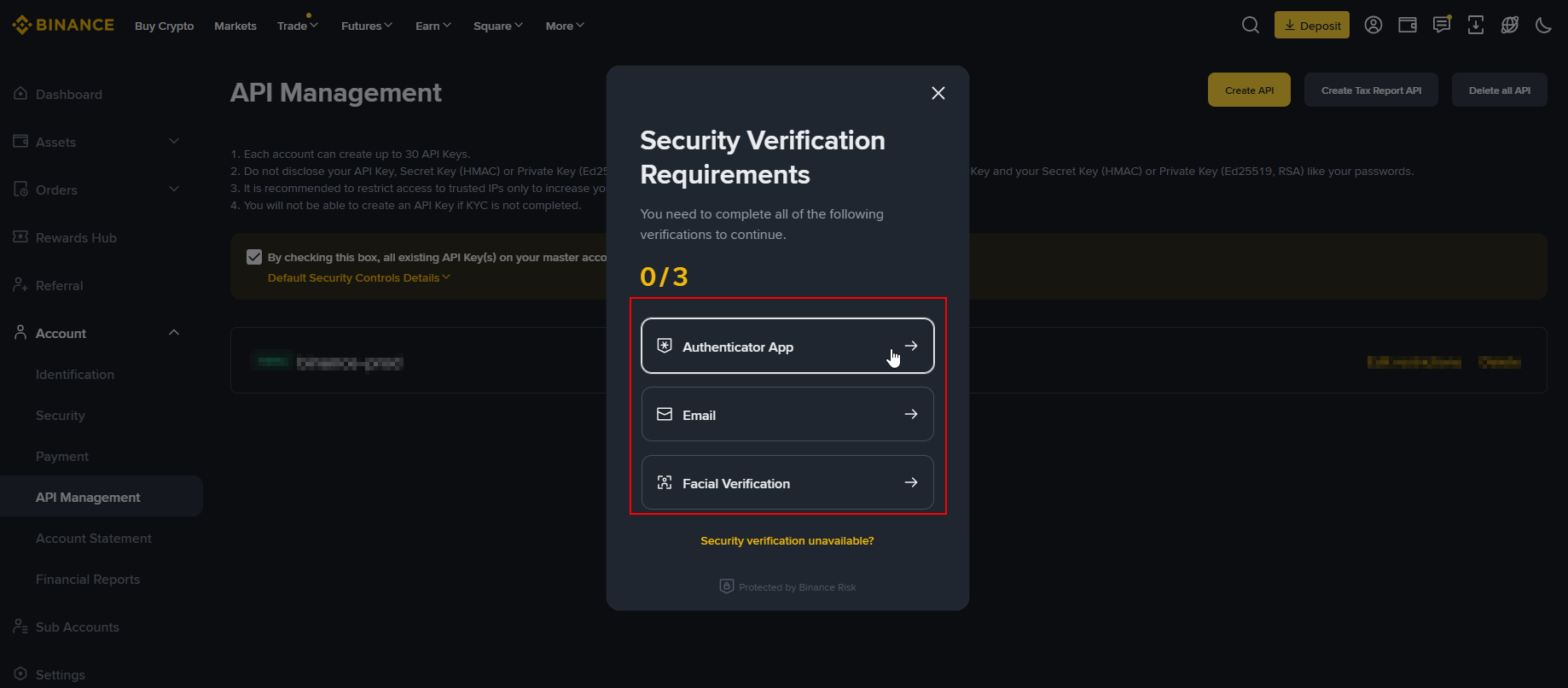Click the Email envelope icon

[665, 414]
